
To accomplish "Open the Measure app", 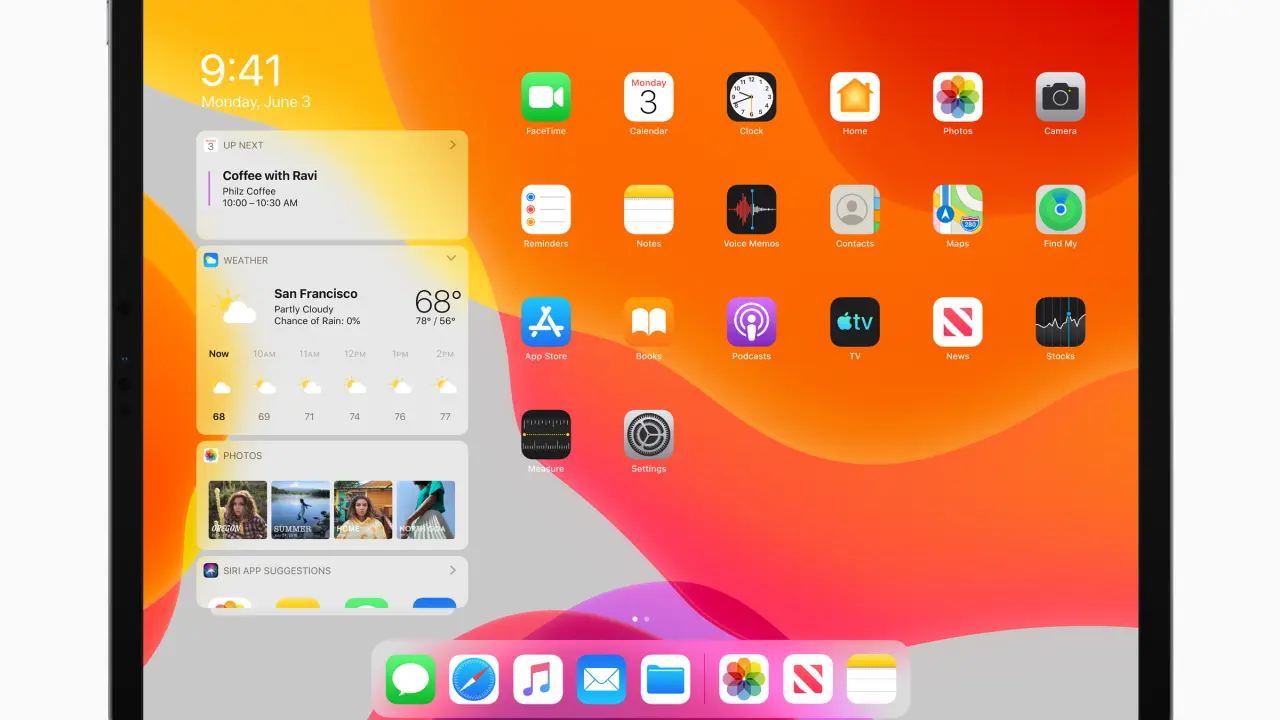I will click(x=546, y=435).
